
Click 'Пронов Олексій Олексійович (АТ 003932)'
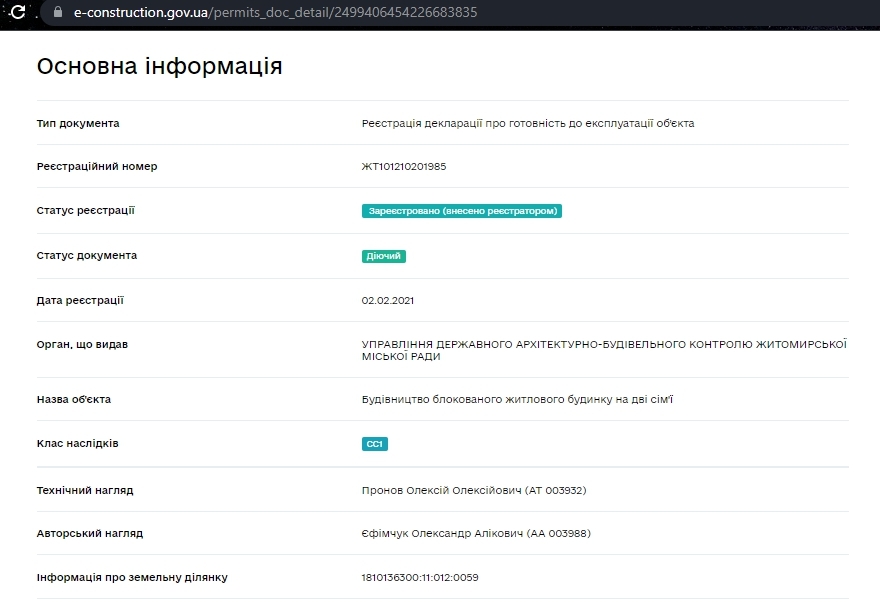(474, 491)
